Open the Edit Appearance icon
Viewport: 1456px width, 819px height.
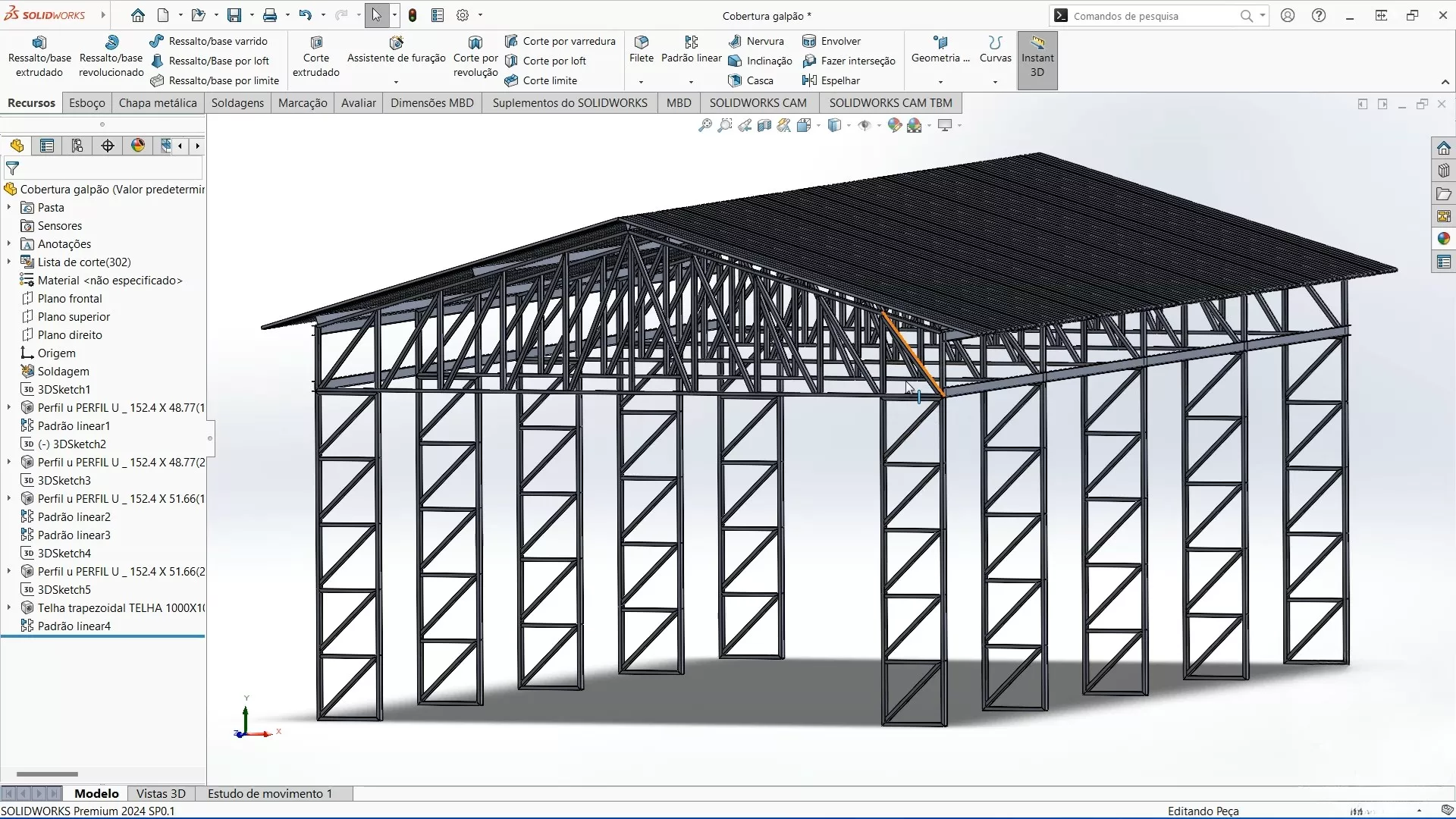895,126
